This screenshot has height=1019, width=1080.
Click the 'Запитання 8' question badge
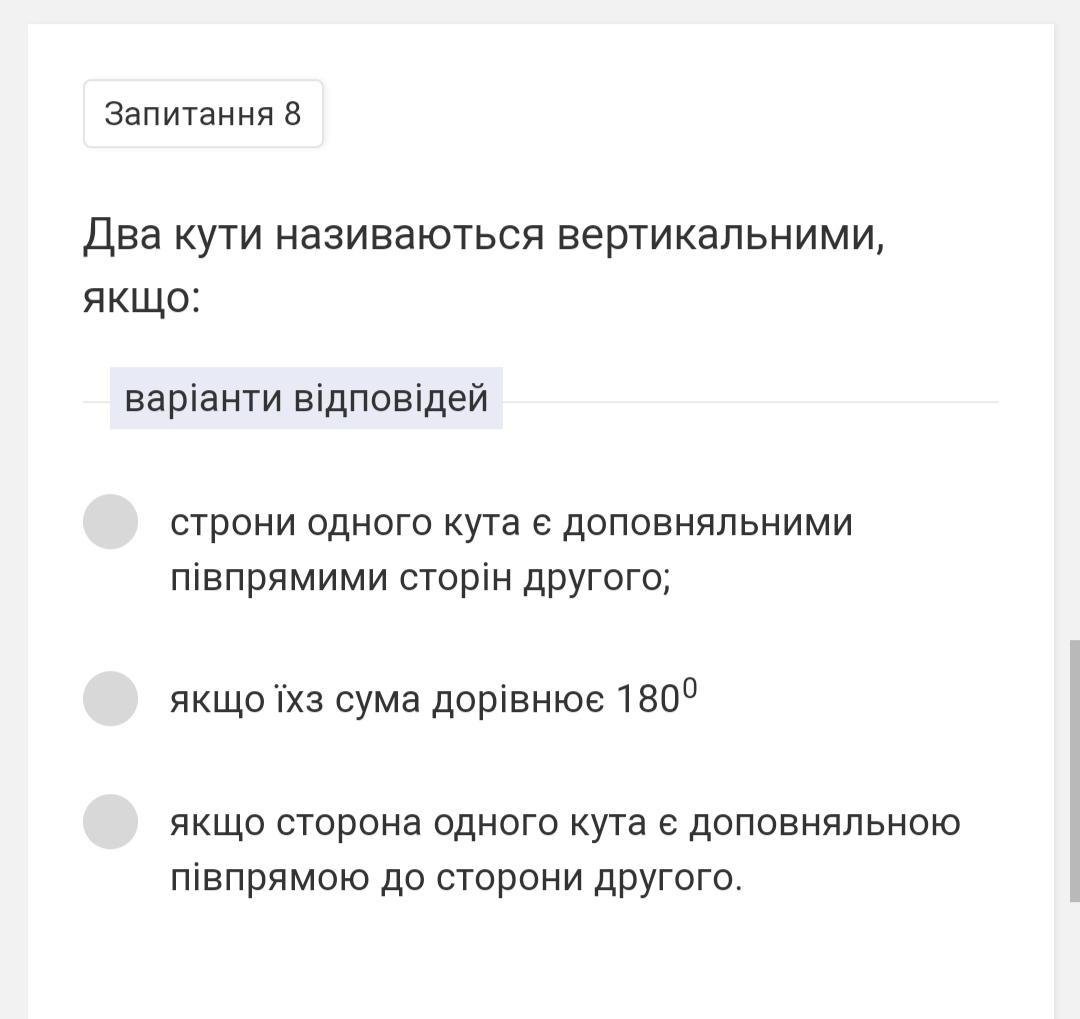[203, 114]
